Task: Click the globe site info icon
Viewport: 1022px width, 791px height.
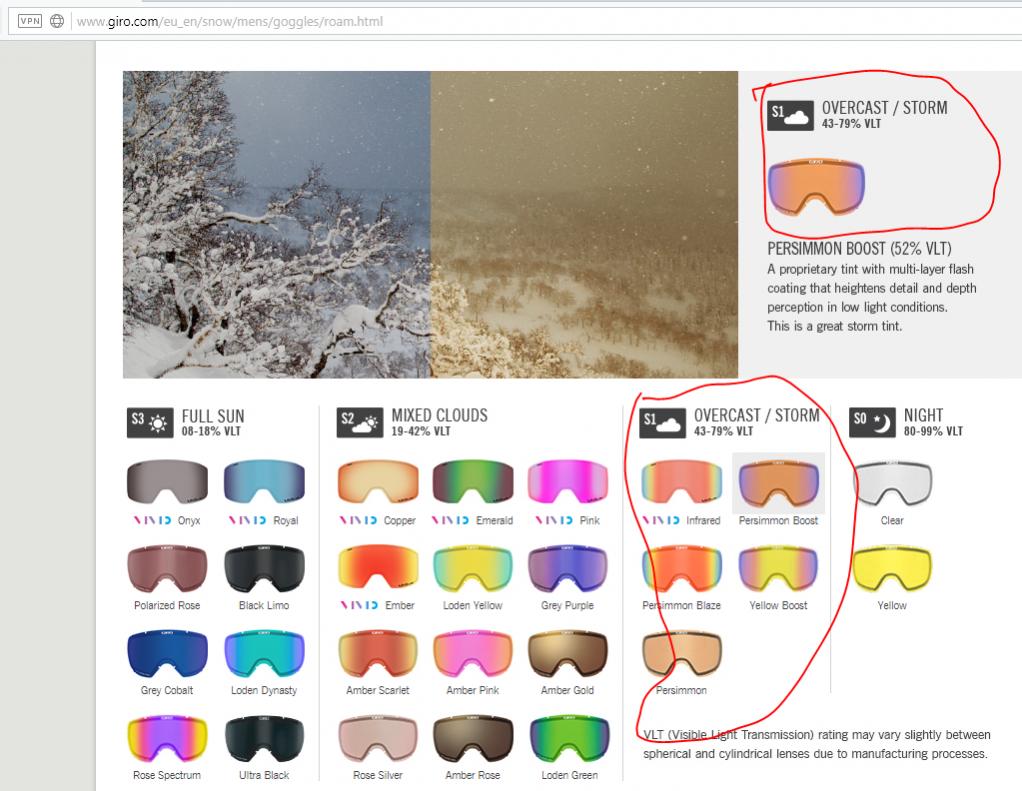Action: click(x=57, y=21)
